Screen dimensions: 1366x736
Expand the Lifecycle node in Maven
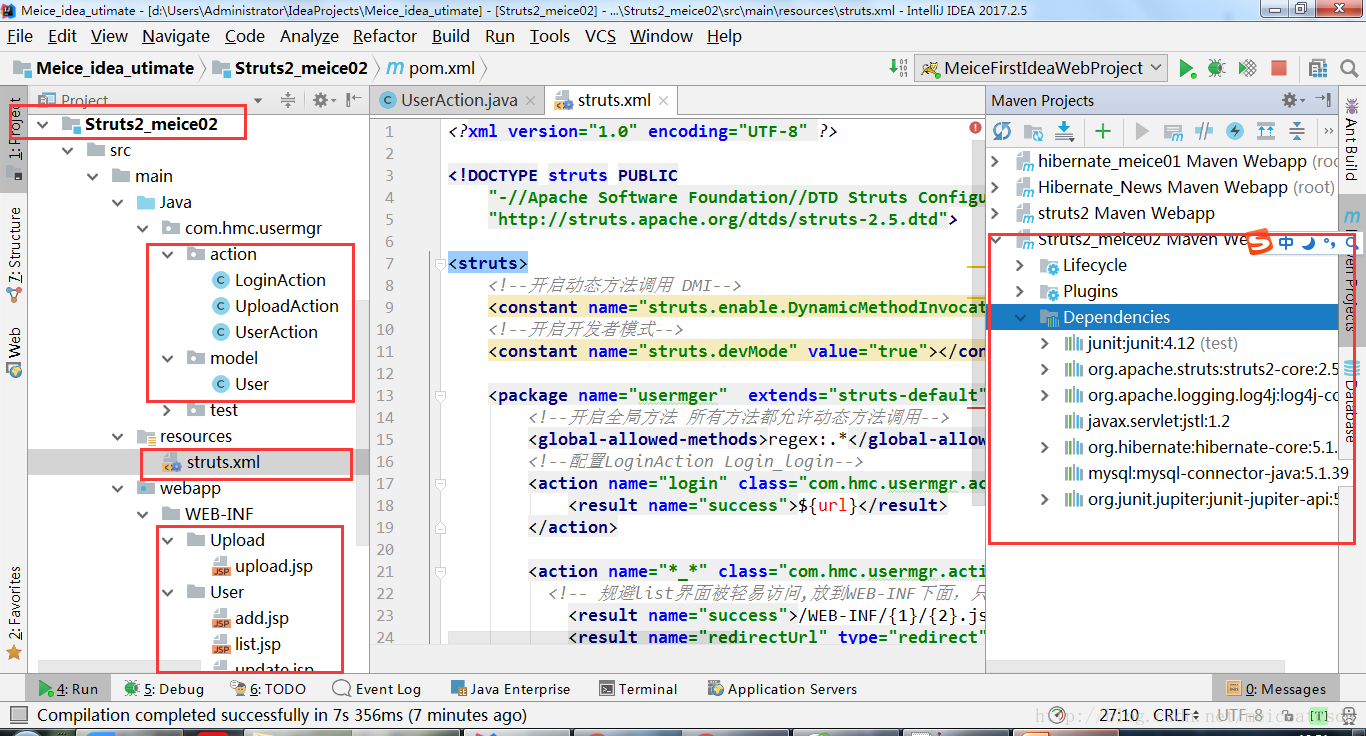coord(1020,265)
